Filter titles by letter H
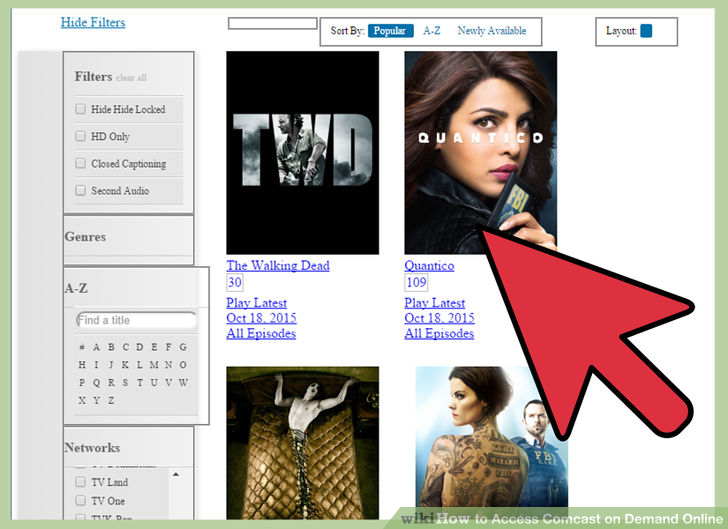Screen dimensions: 728x529 coord(82,365)
